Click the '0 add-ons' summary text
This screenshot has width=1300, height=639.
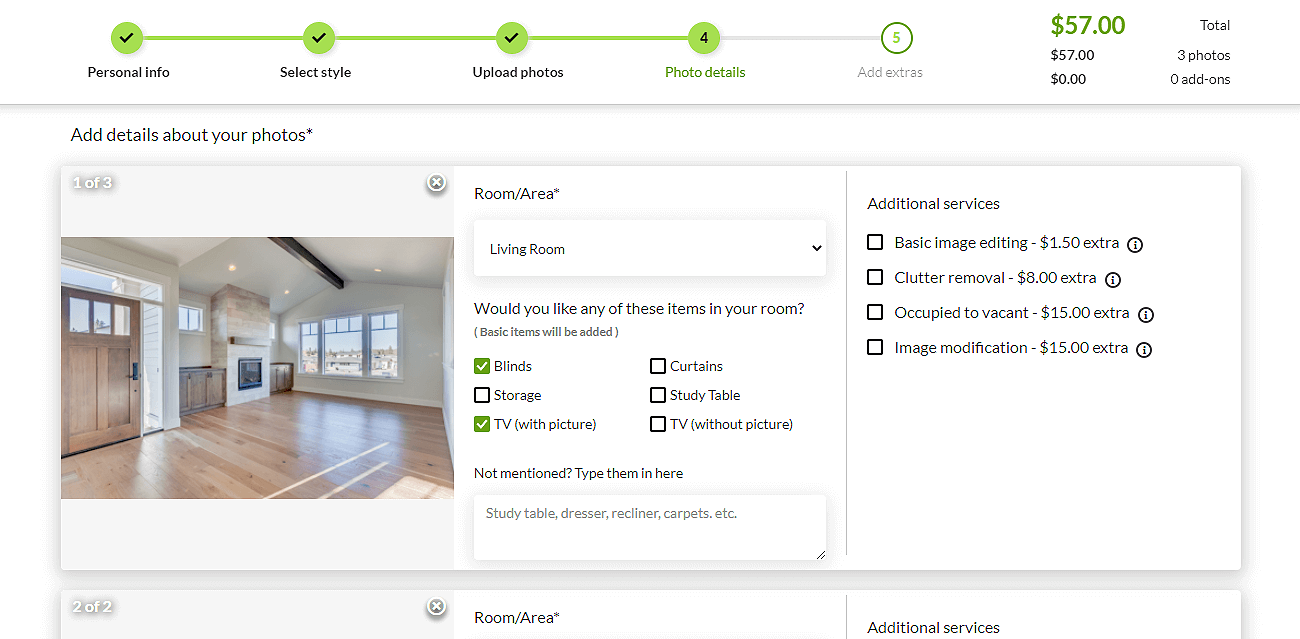tap(1200, 79)
